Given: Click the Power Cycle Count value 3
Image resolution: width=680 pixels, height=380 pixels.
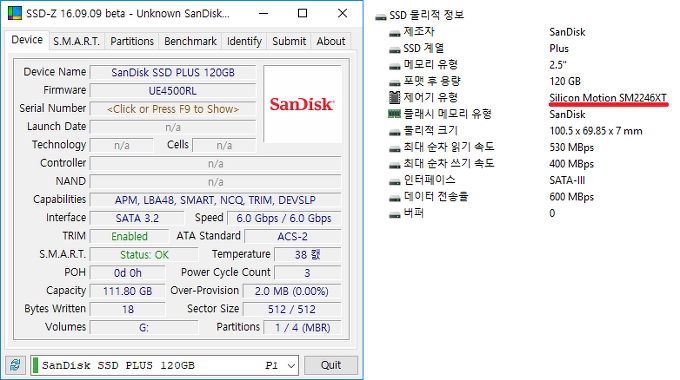Looking at the screenshot, I should (x=307, y=273).
